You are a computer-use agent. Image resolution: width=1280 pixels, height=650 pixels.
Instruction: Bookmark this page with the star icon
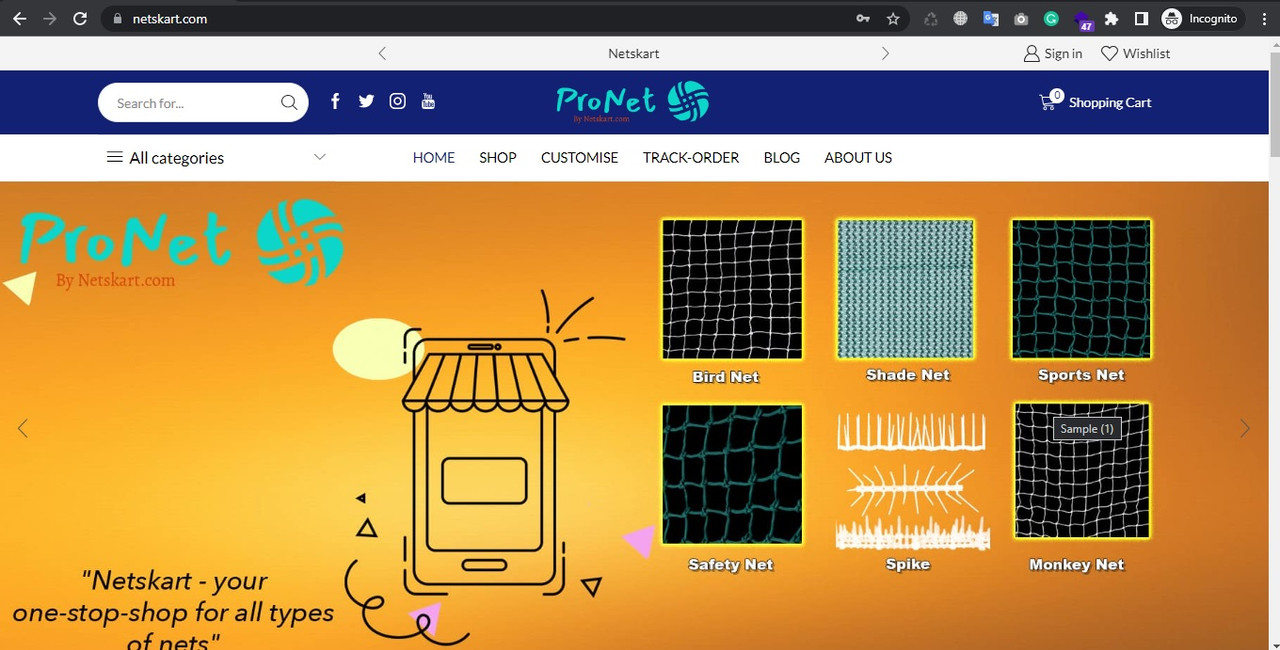click(x=893, y=18)
